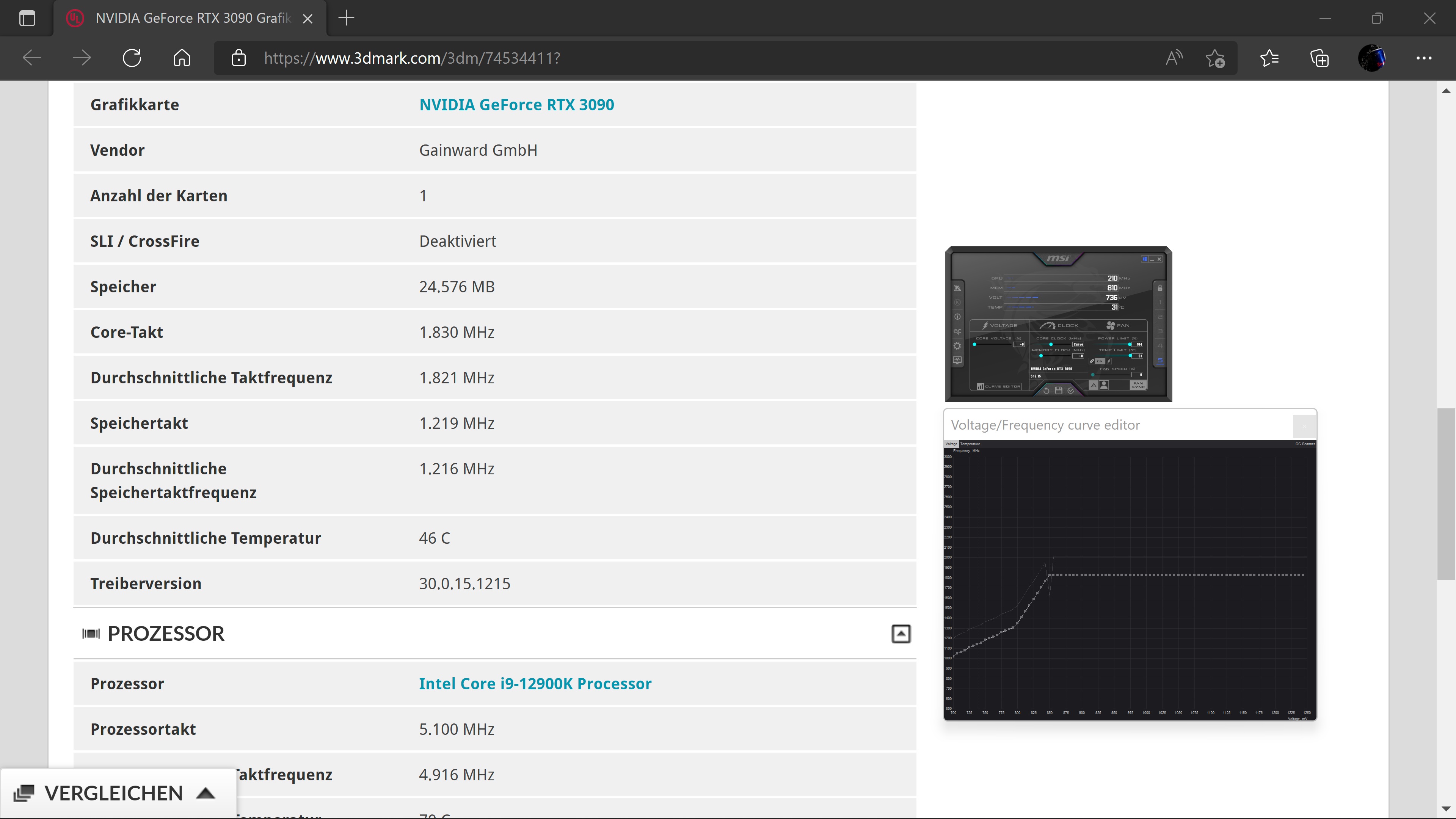Screen dimensions: 1456x819
Task: Open Intel Core i9-12900K Processor link
Action: pos(535,683)
